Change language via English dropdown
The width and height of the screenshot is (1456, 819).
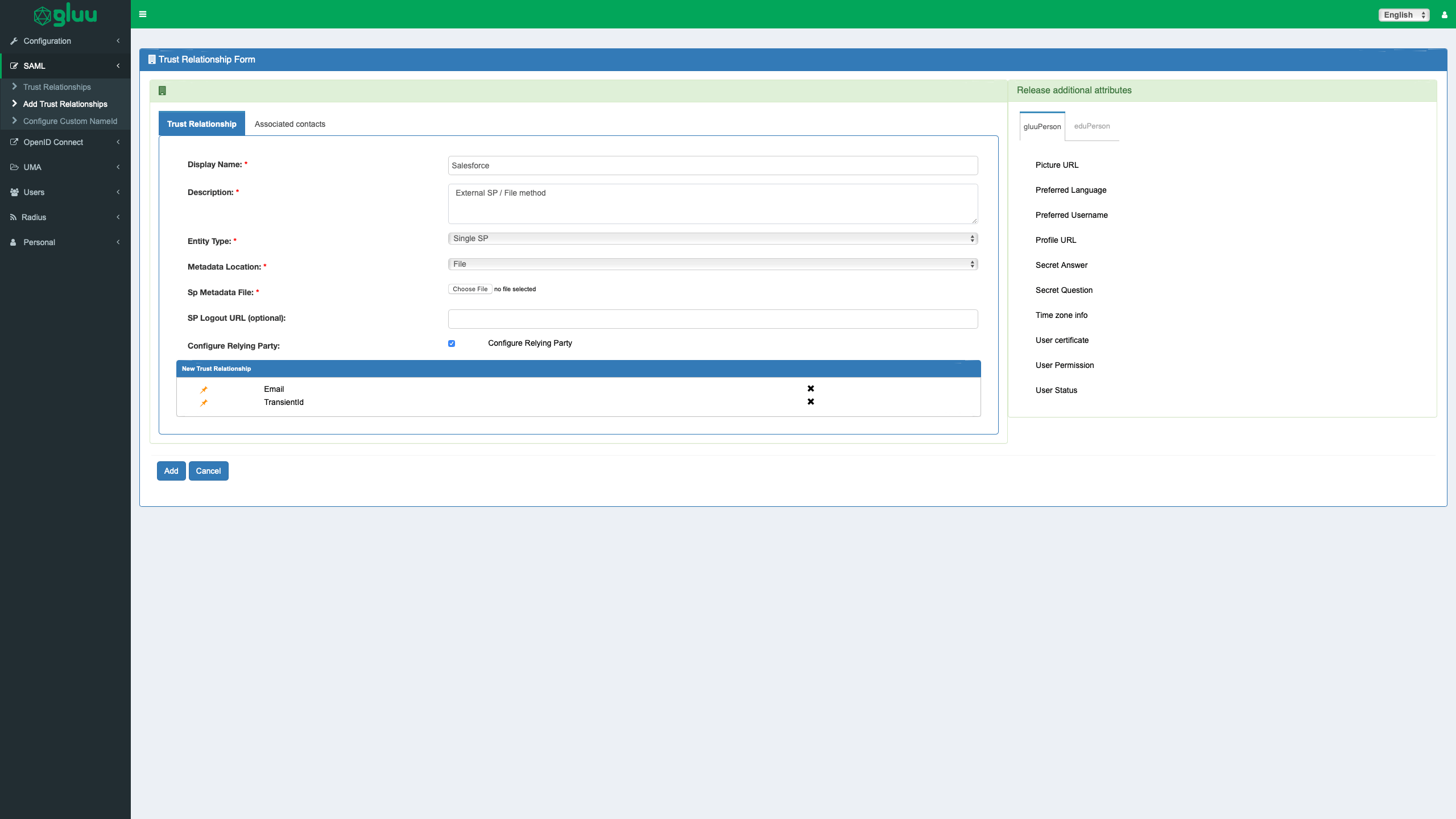click(x=1403, y=15)
